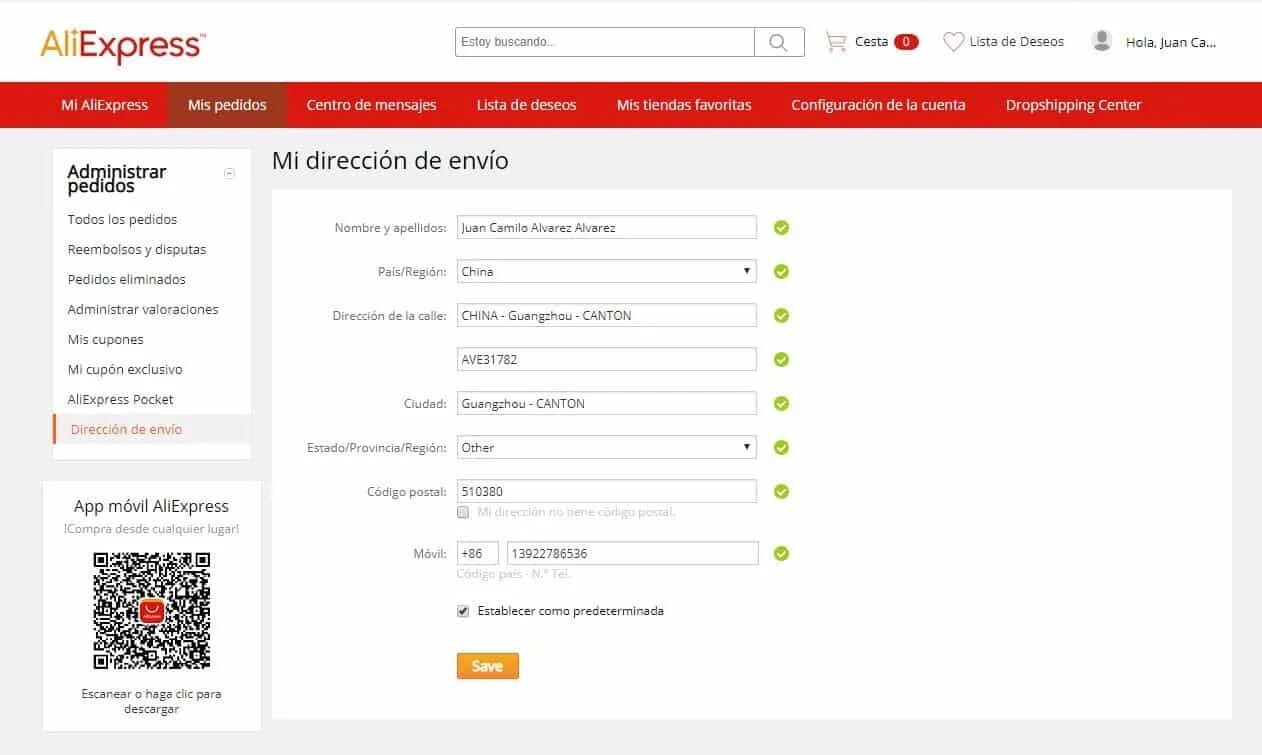Viewport: 1262px width, 755px height.
Task: Collapse the Administrar pedidos panel
Action: point(229,173)
